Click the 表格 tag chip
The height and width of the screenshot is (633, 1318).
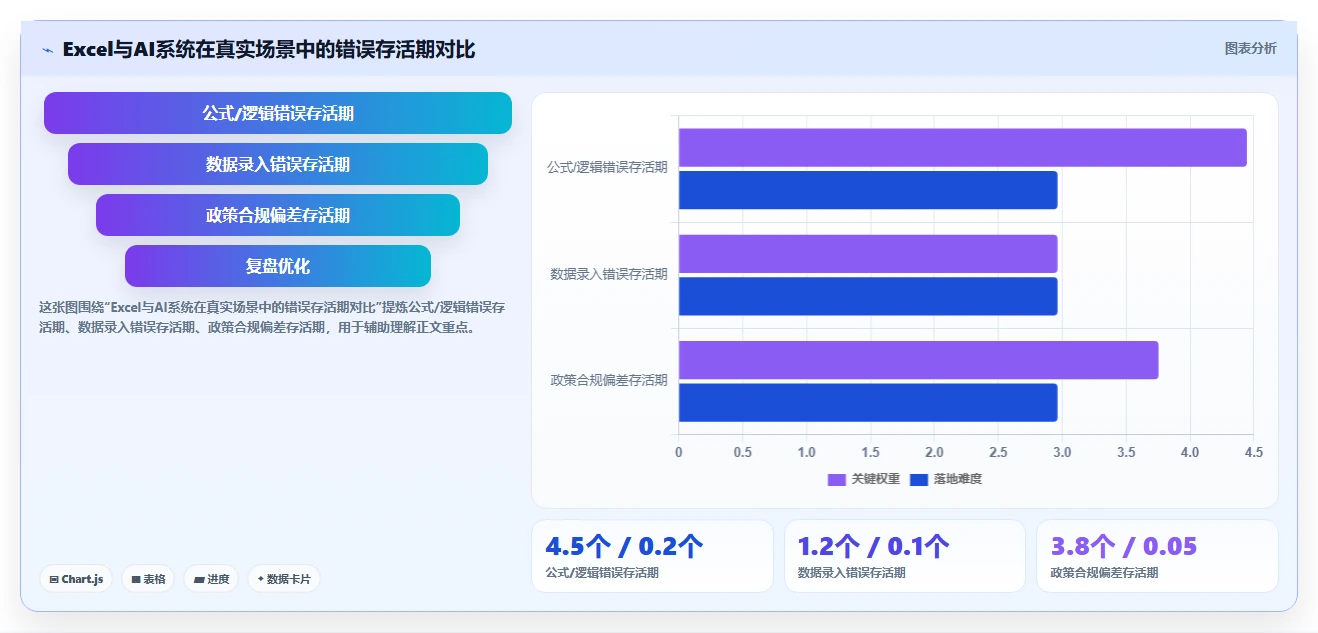148,579
